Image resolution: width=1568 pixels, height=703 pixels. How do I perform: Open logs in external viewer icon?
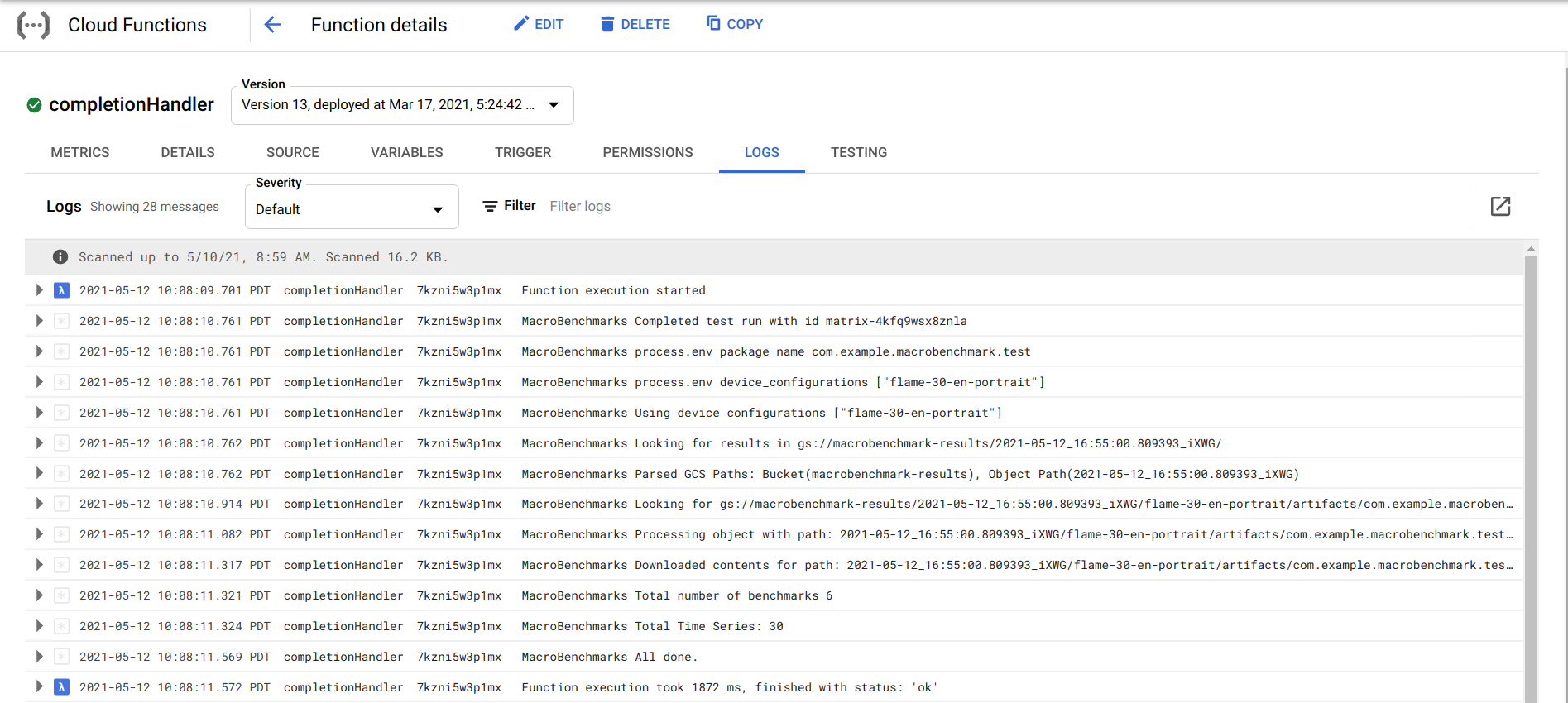coord(1500,207)
